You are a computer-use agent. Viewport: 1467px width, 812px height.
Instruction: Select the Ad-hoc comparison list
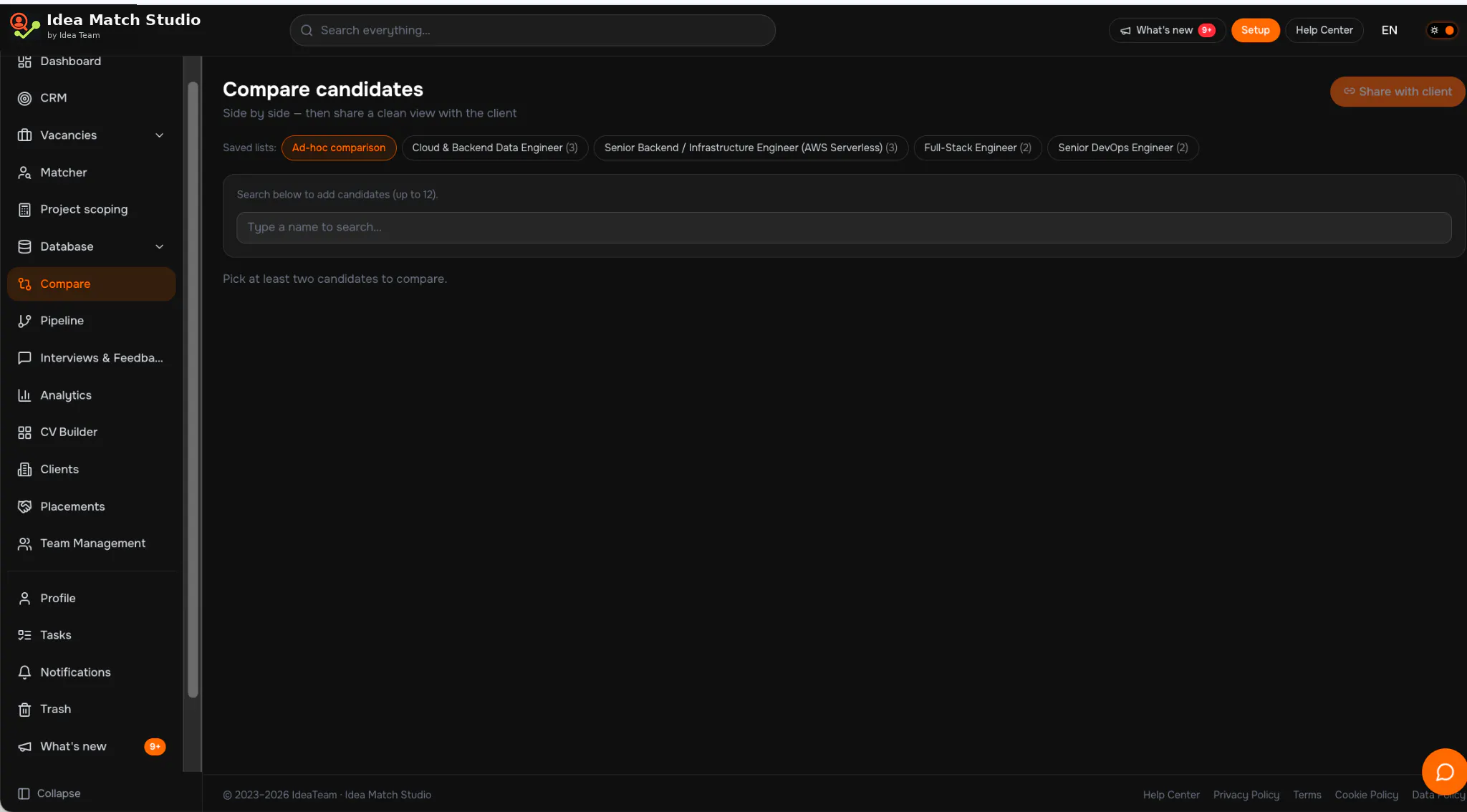point(339,148)
